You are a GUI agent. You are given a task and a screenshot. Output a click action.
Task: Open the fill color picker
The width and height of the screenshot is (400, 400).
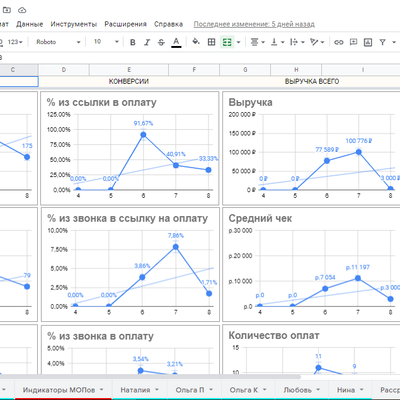pos(196,42)
